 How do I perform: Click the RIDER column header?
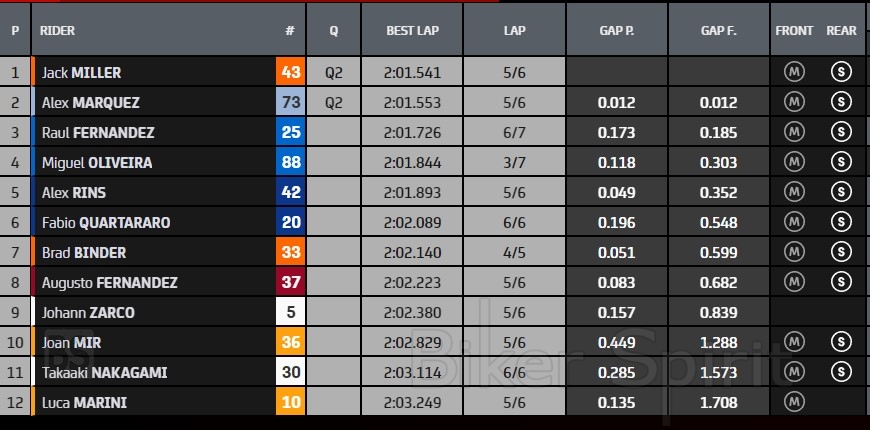click(57, 30)
